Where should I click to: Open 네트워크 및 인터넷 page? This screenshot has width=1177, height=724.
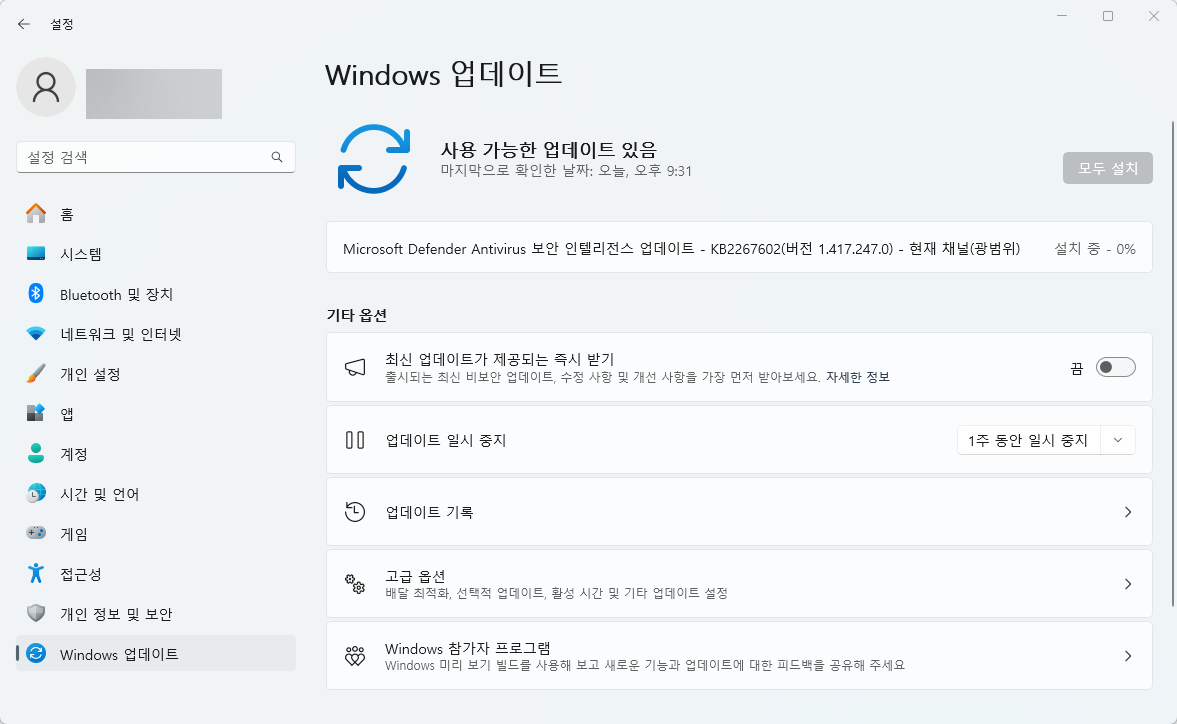click(x=156, y=334)
